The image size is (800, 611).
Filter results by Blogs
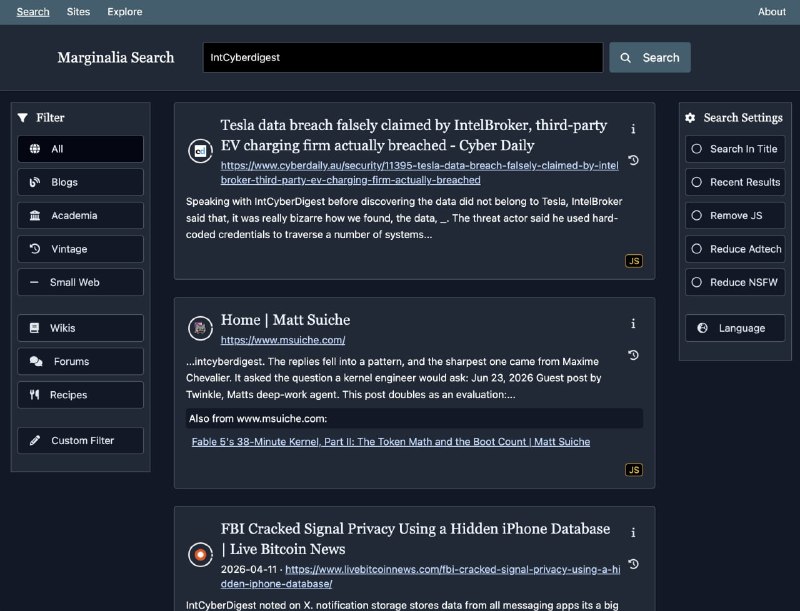tap(81, 182)
